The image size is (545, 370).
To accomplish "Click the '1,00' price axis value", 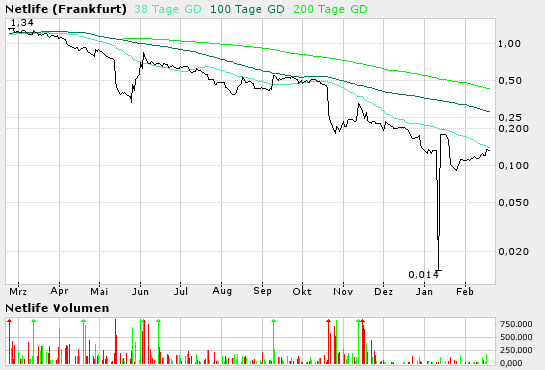I will coord(510,44).
